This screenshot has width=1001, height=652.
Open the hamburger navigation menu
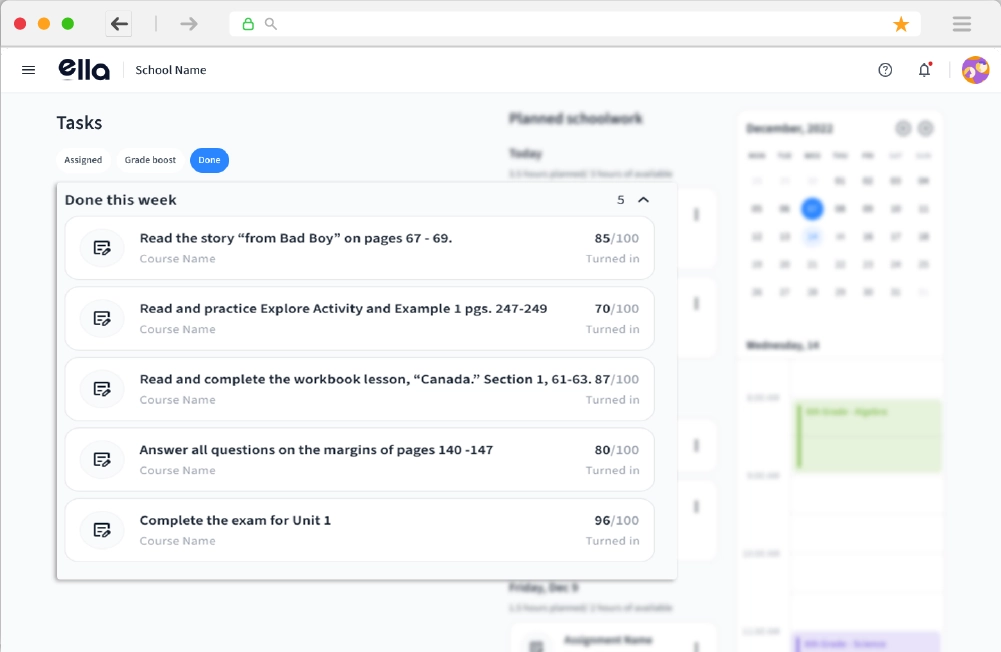28,70
